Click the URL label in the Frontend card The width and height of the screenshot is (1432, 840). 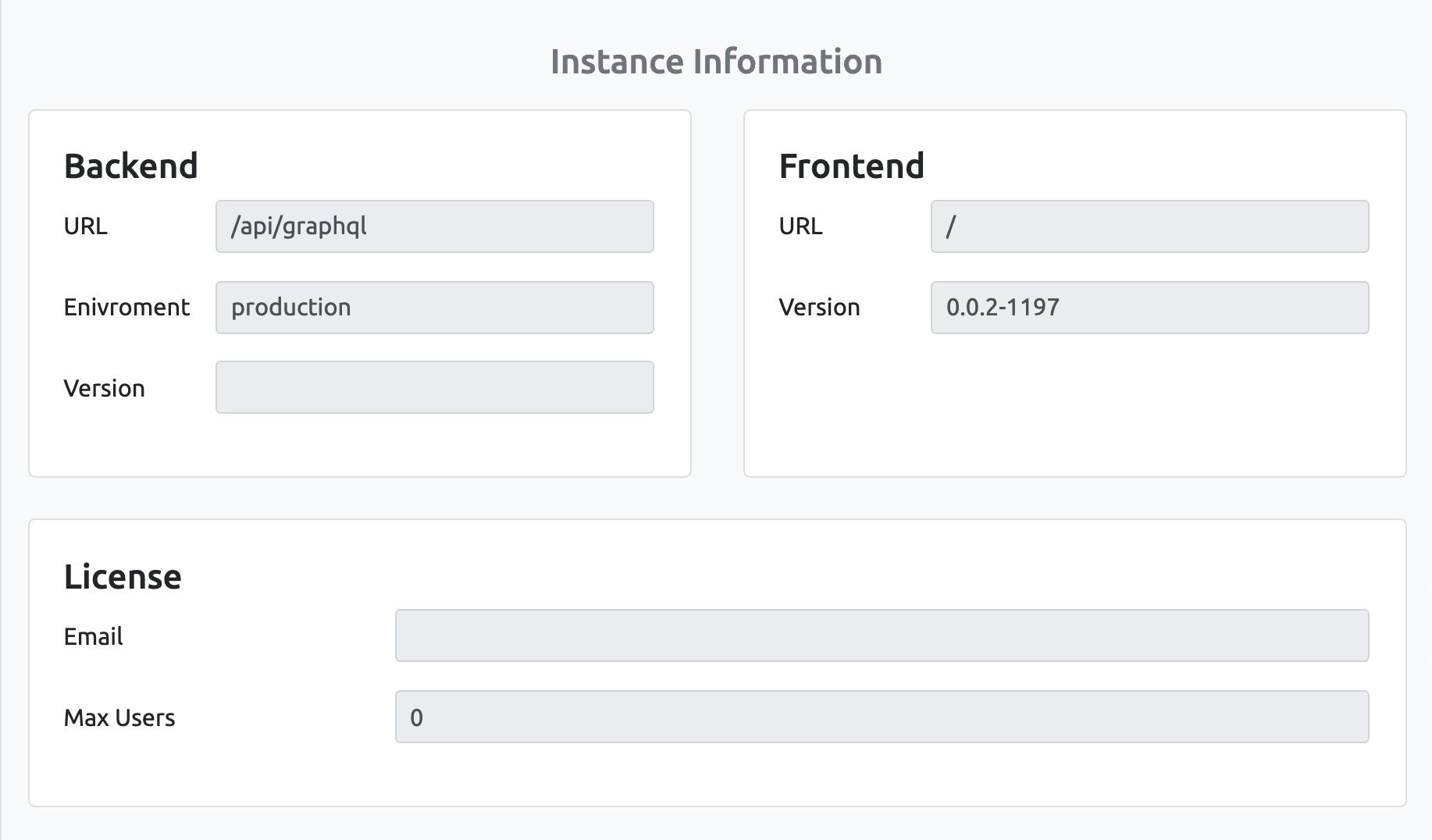pos(800,226)
